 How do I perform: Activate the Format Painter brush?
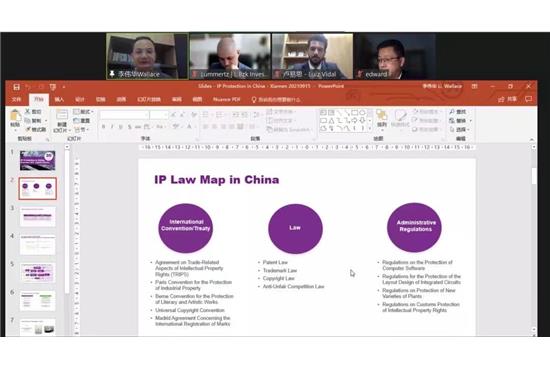click(x=27, y=129)
